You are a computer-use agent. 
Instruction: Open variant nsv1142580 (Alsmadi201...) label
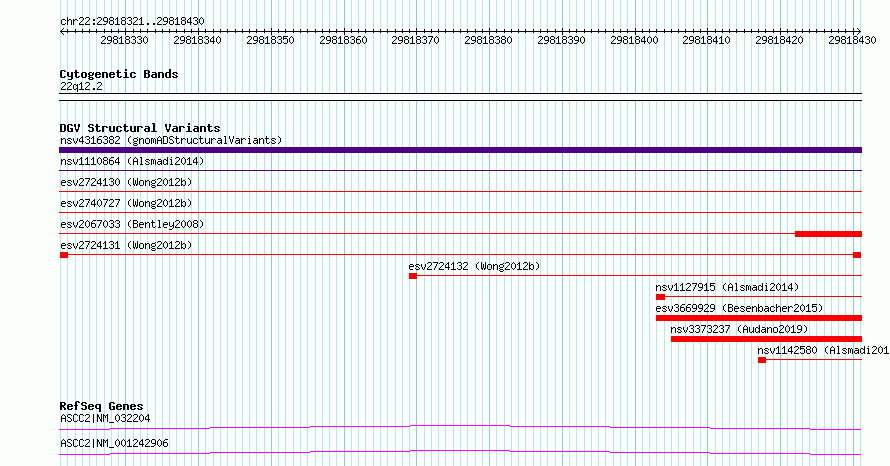pyautogui.click(x=823, y=350)
